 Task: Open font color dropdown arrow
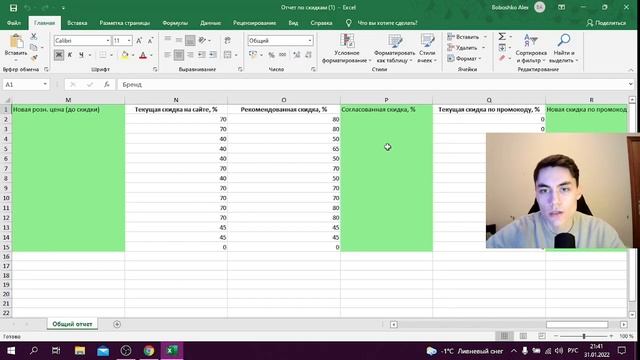151,55
